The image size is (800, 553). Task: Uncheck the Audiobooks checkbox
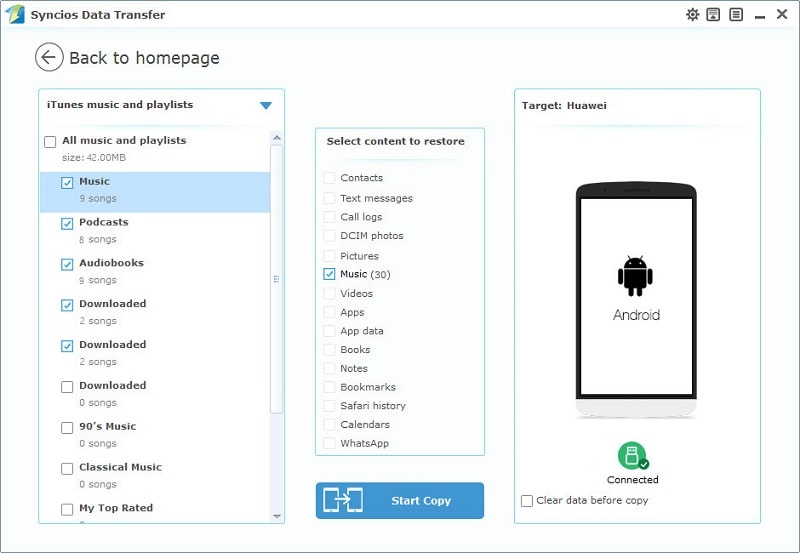pos(67,264)
